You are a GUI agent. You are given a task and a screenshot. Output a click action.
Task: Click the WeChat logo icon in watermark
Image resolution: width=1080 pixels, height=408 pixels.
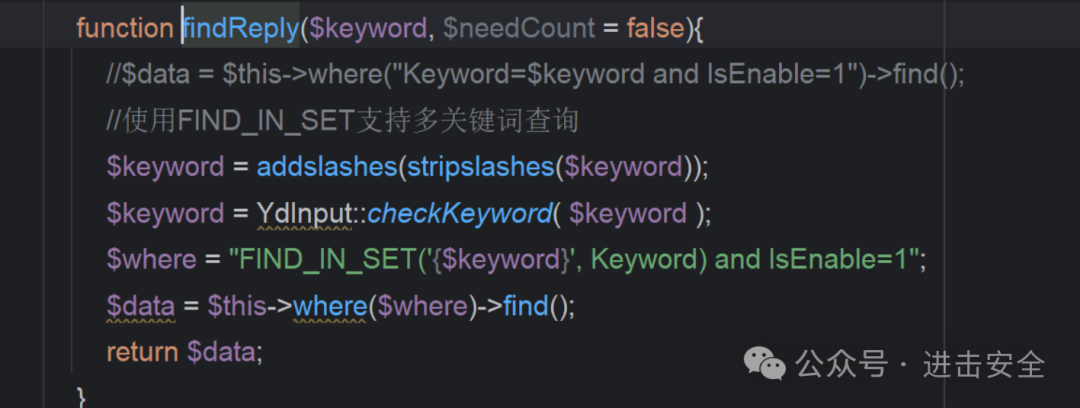767,363
